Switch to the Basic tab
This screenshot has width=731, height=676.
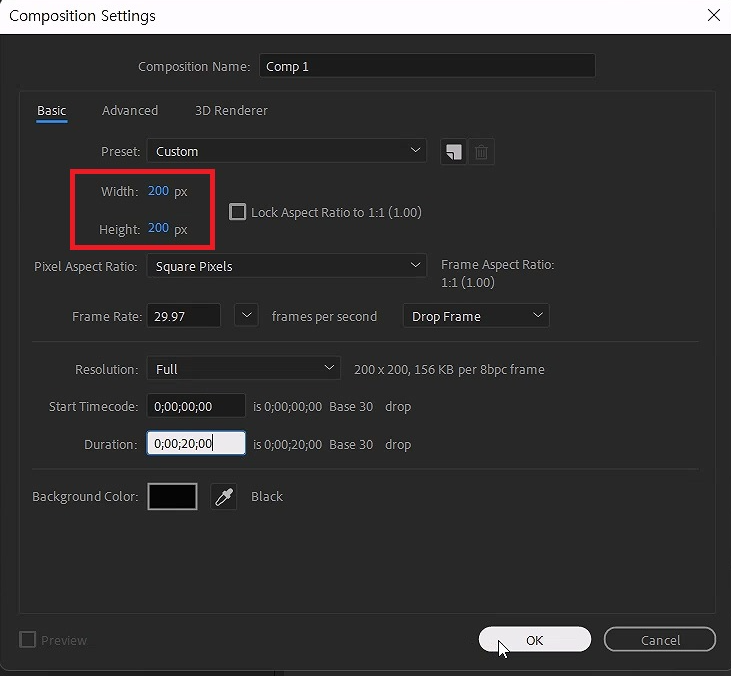pos(52,110)
